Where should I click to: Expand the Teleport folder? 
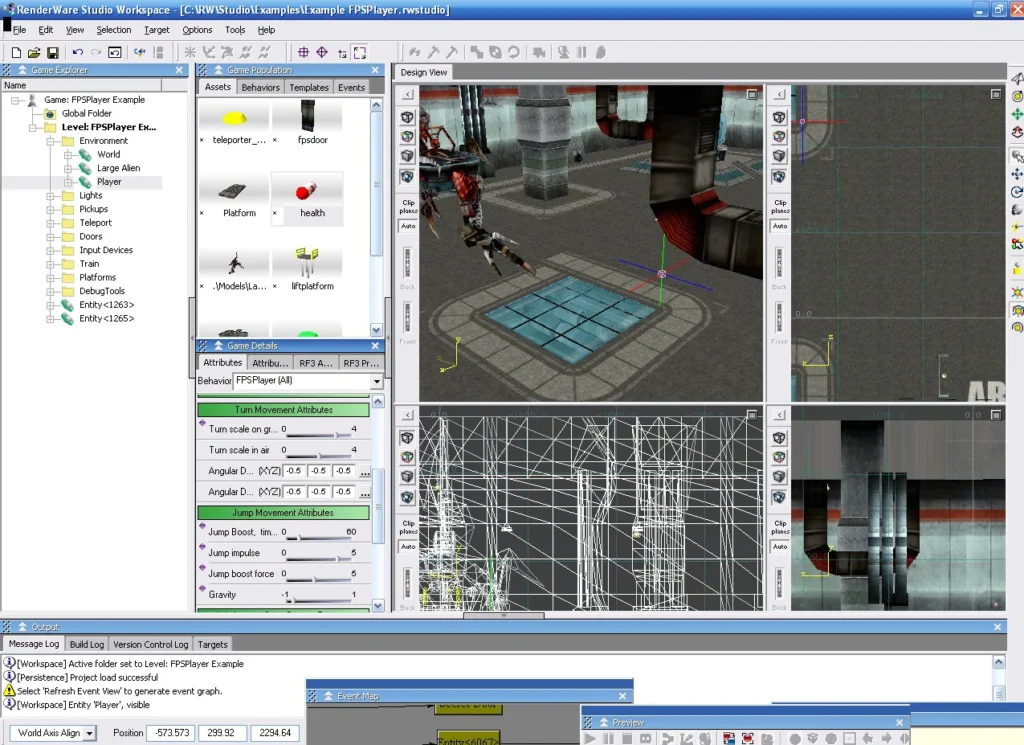(x=50, y=223)
